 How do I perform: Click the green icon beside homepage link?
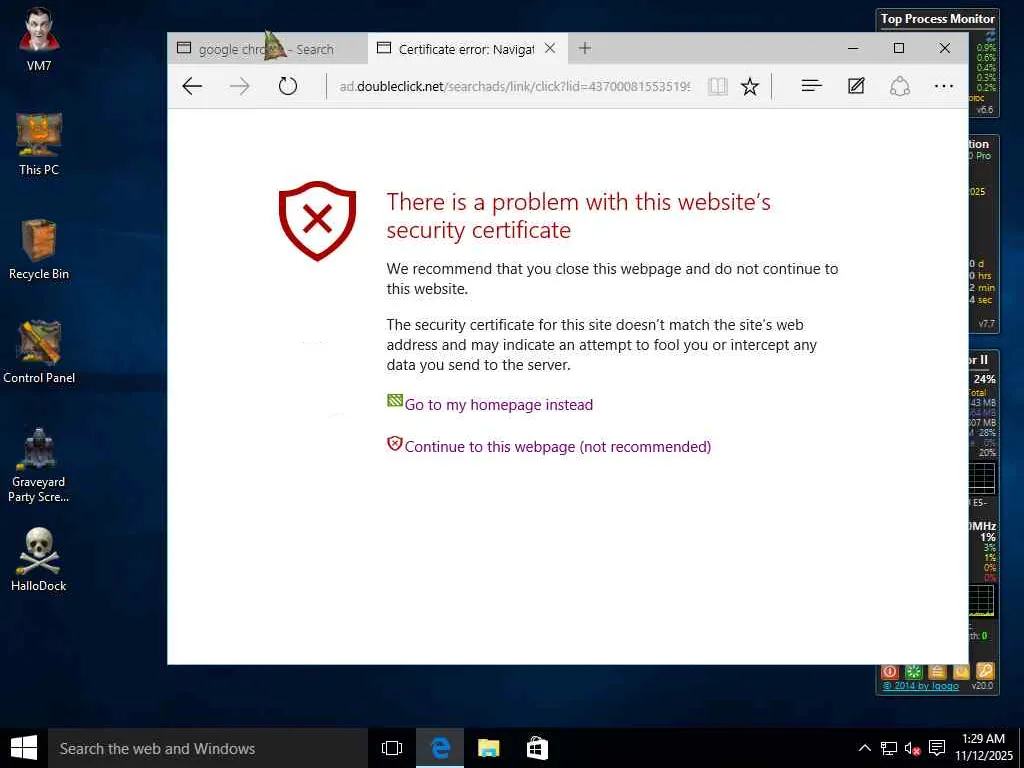[x=394, y=400]
